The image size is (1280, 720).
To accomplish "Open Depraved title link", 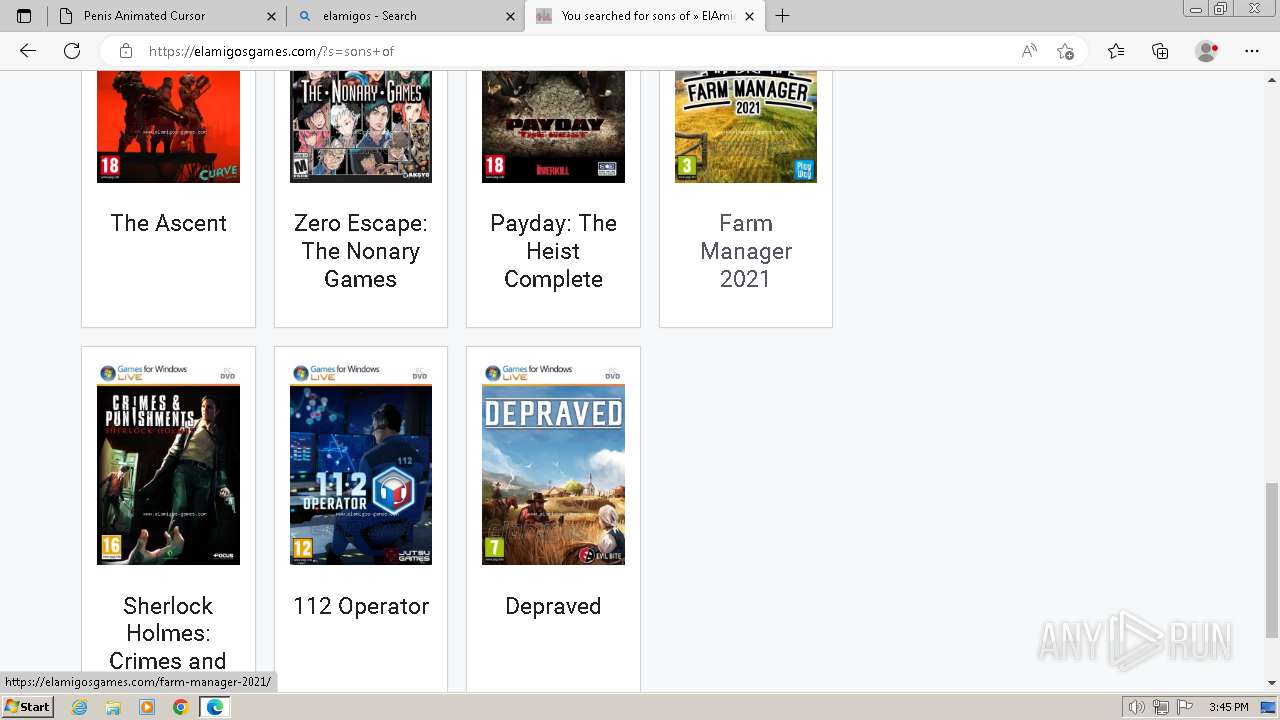I will pos(553,606).
